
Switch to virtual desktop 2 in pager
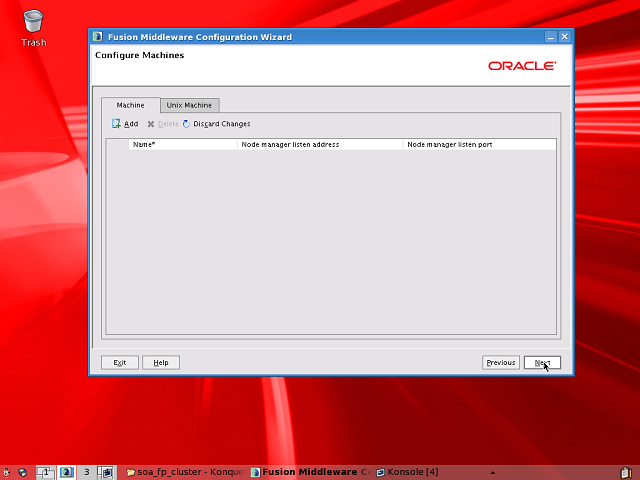coord(66,472)
